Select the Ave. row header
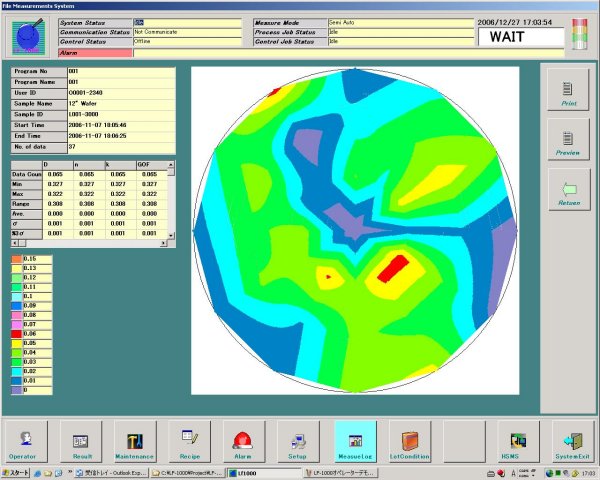600x480 pixels. click(x=26, y=214)
